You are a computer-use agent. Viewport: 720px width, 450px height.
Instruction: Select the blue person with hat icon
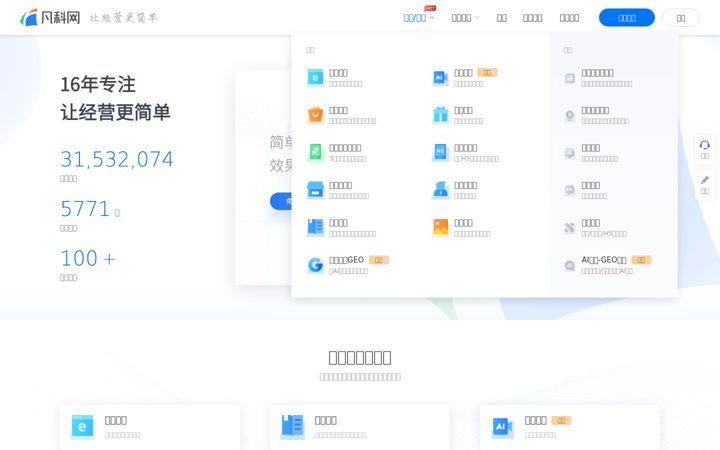pyautogui.click(x=440, y=190)
